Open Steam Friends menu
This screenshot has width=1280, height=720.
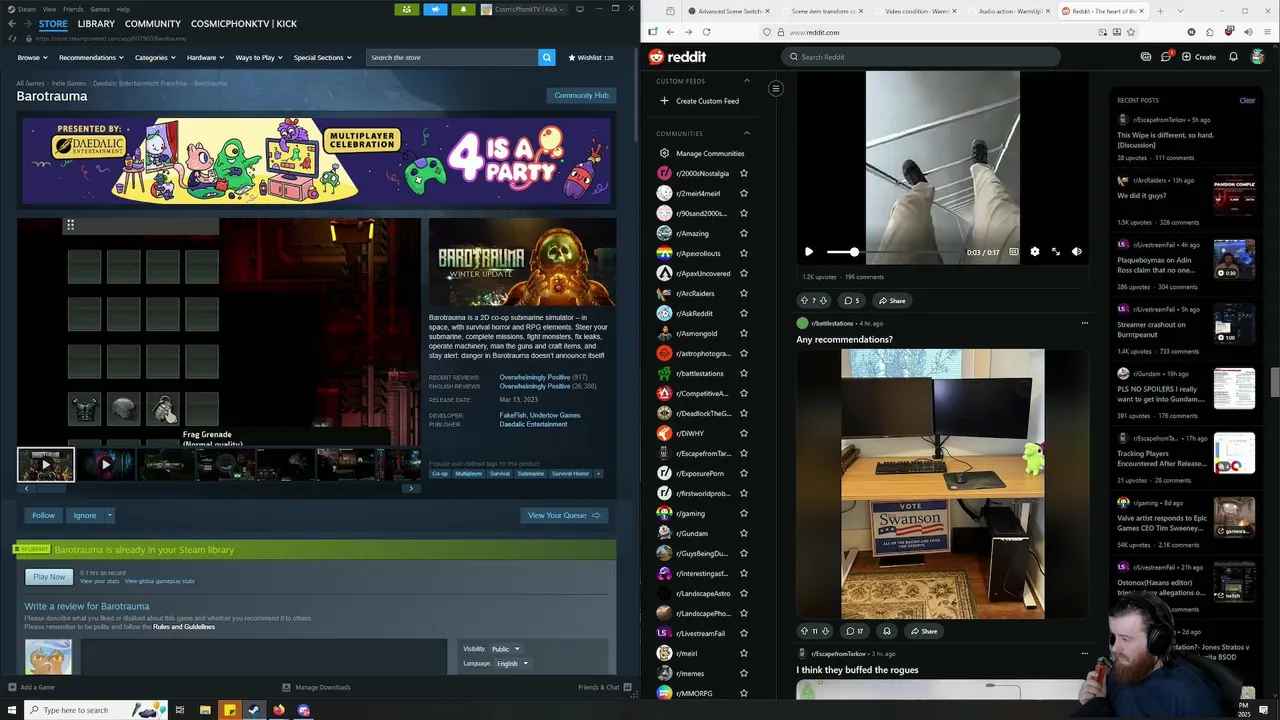point(73,9)
